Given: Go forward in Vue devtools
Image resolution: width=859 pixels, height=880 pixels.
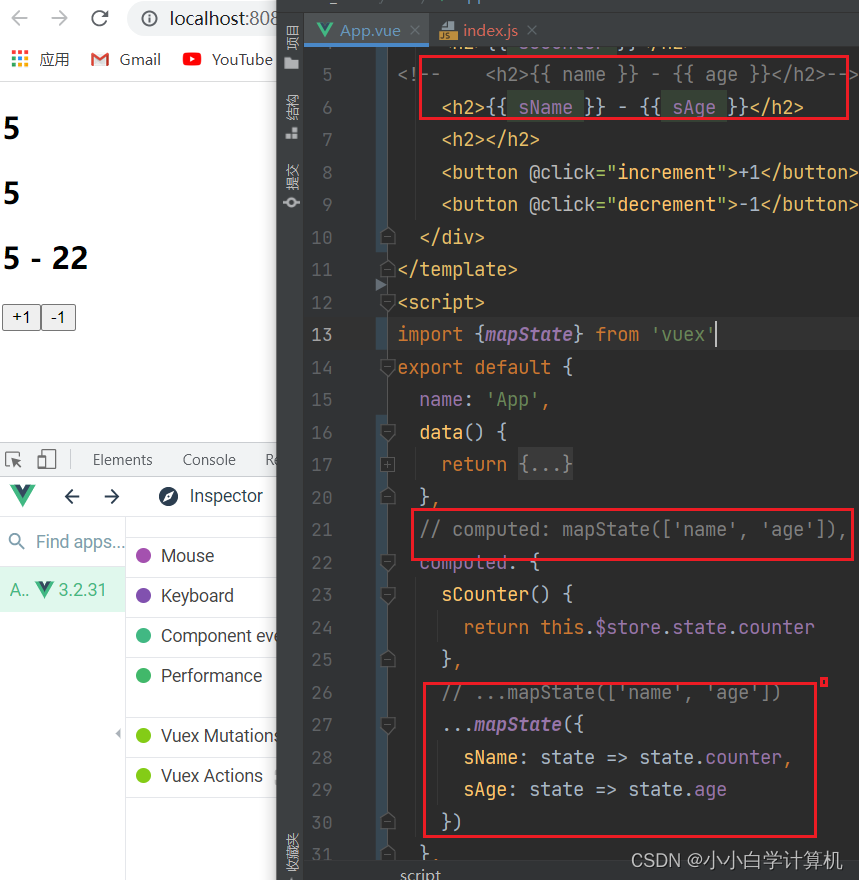Looking at the screenshot, I should [x=112, y=496].
